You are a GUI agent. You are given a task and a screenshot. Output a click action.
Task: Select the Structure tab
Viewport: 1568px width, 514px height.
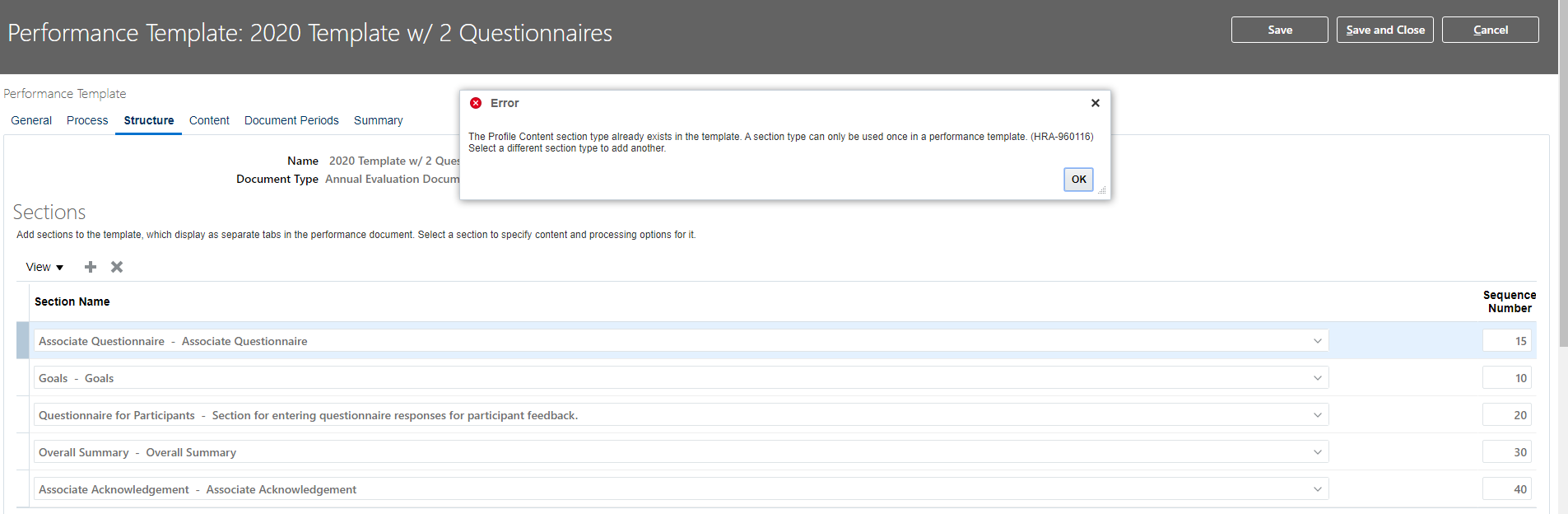149,120
